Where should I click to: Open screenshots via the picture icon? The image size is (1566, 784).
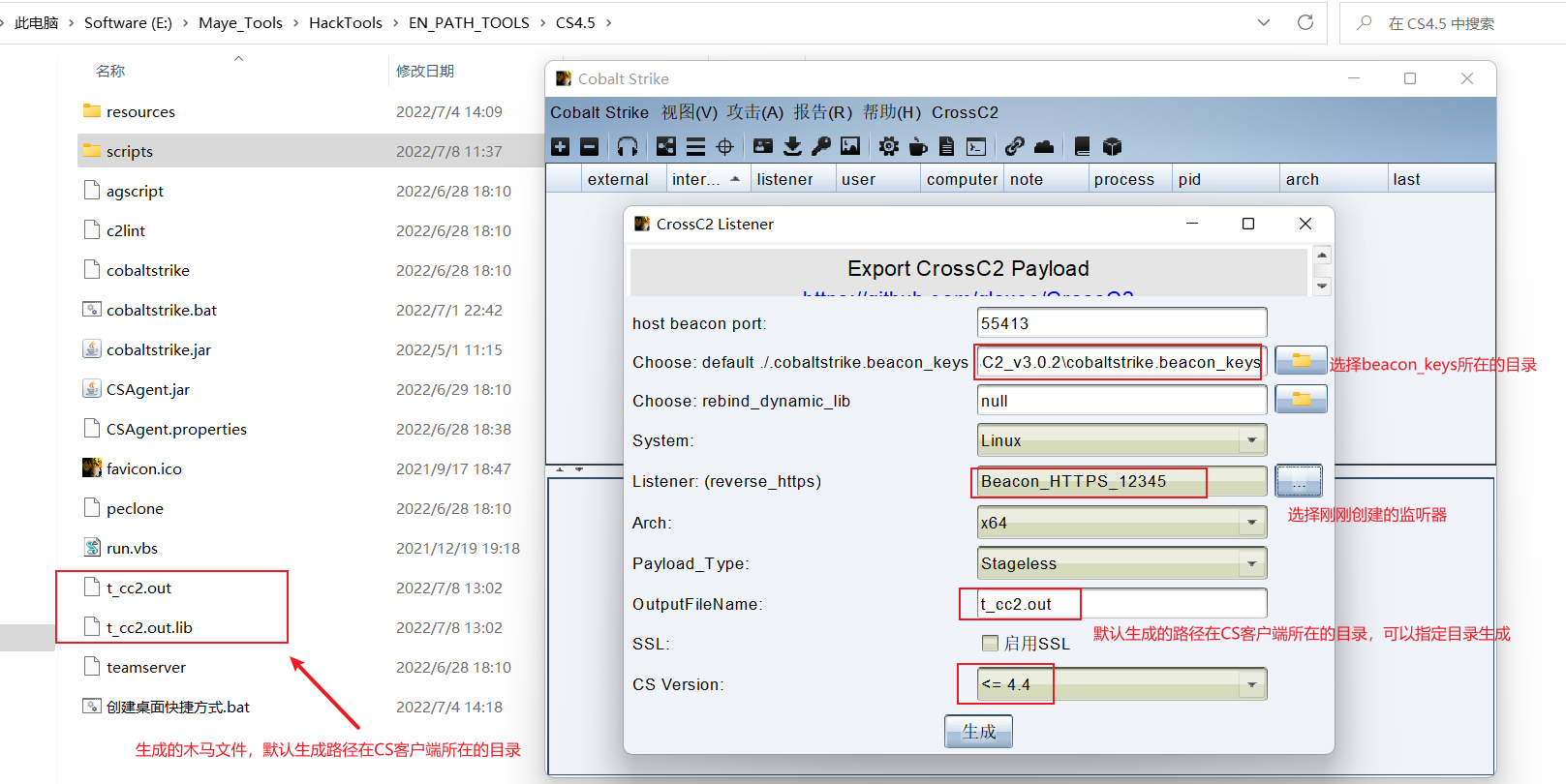tap(850, 146)
